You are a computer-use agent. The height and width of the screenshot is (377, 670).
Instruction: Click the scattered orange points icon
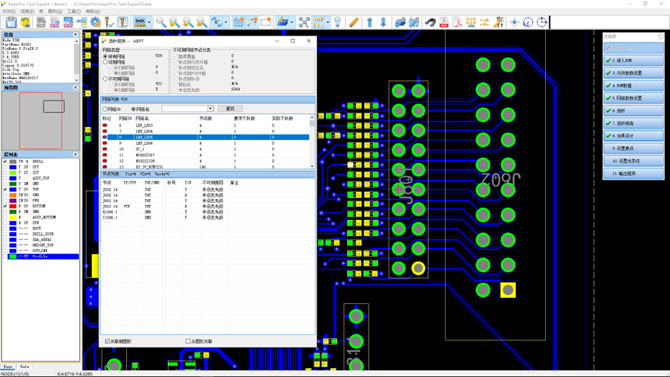(x=252, y=22)
